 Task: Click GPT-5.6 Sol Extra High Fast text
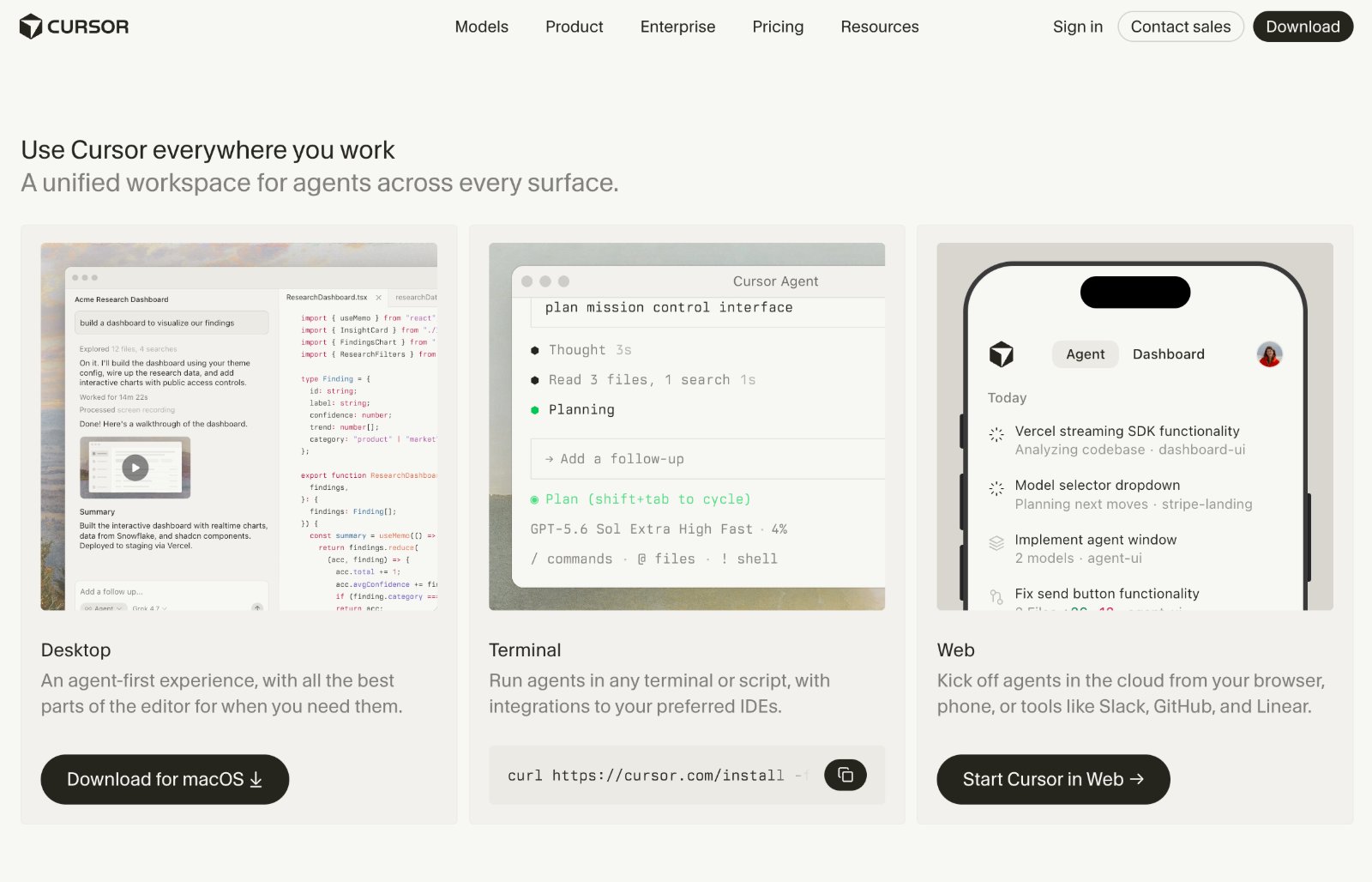point(641,529)
